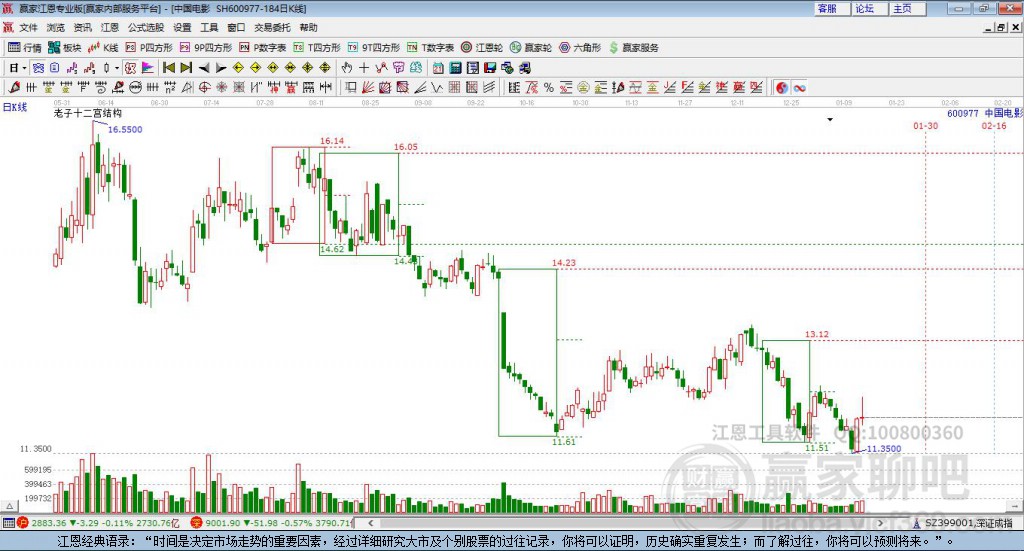Click the 论坛 forum button
This screenshot has width=1024, height=551.
[x=865, y=8]
